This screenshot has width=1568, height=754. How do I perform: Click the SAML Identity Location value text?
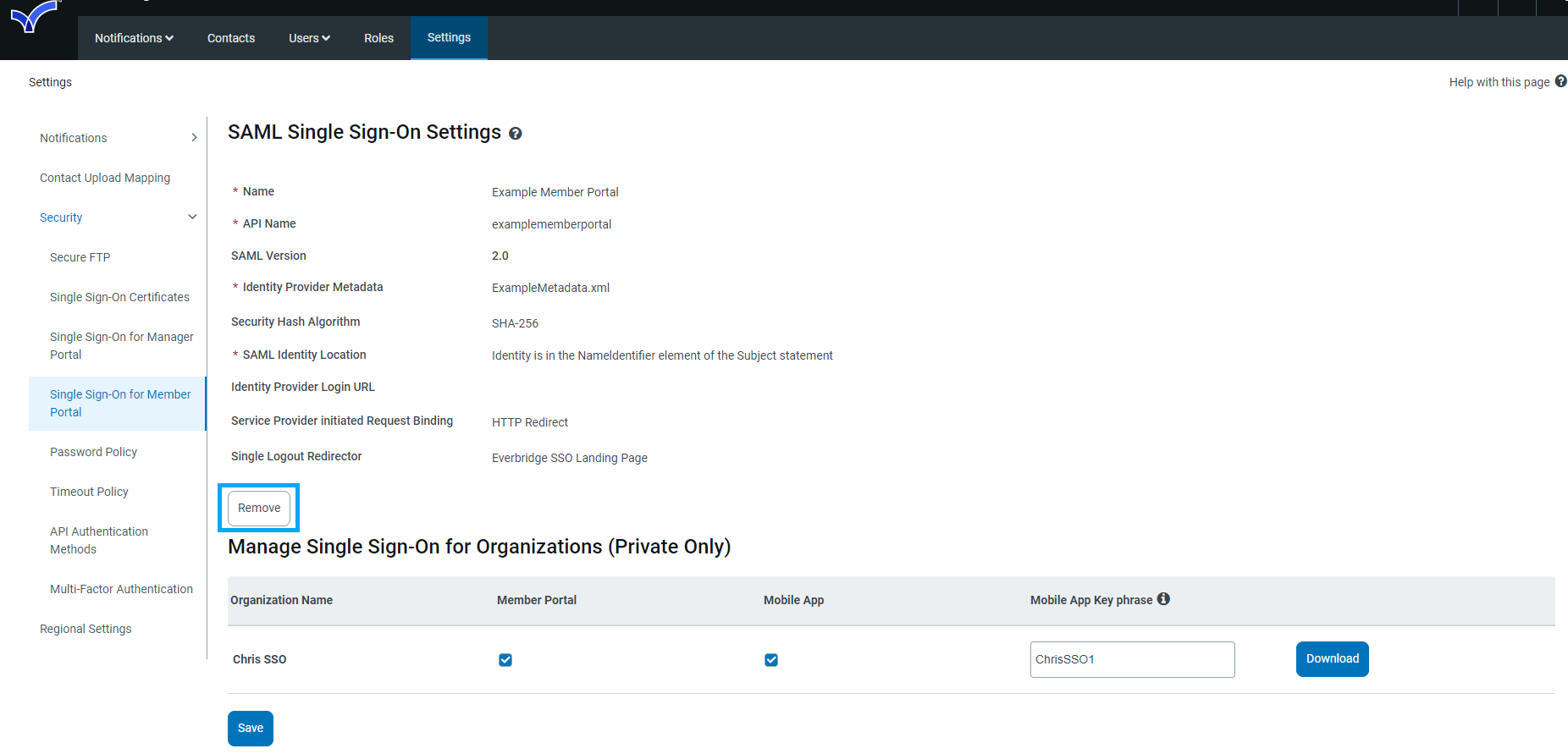point(662,355)
